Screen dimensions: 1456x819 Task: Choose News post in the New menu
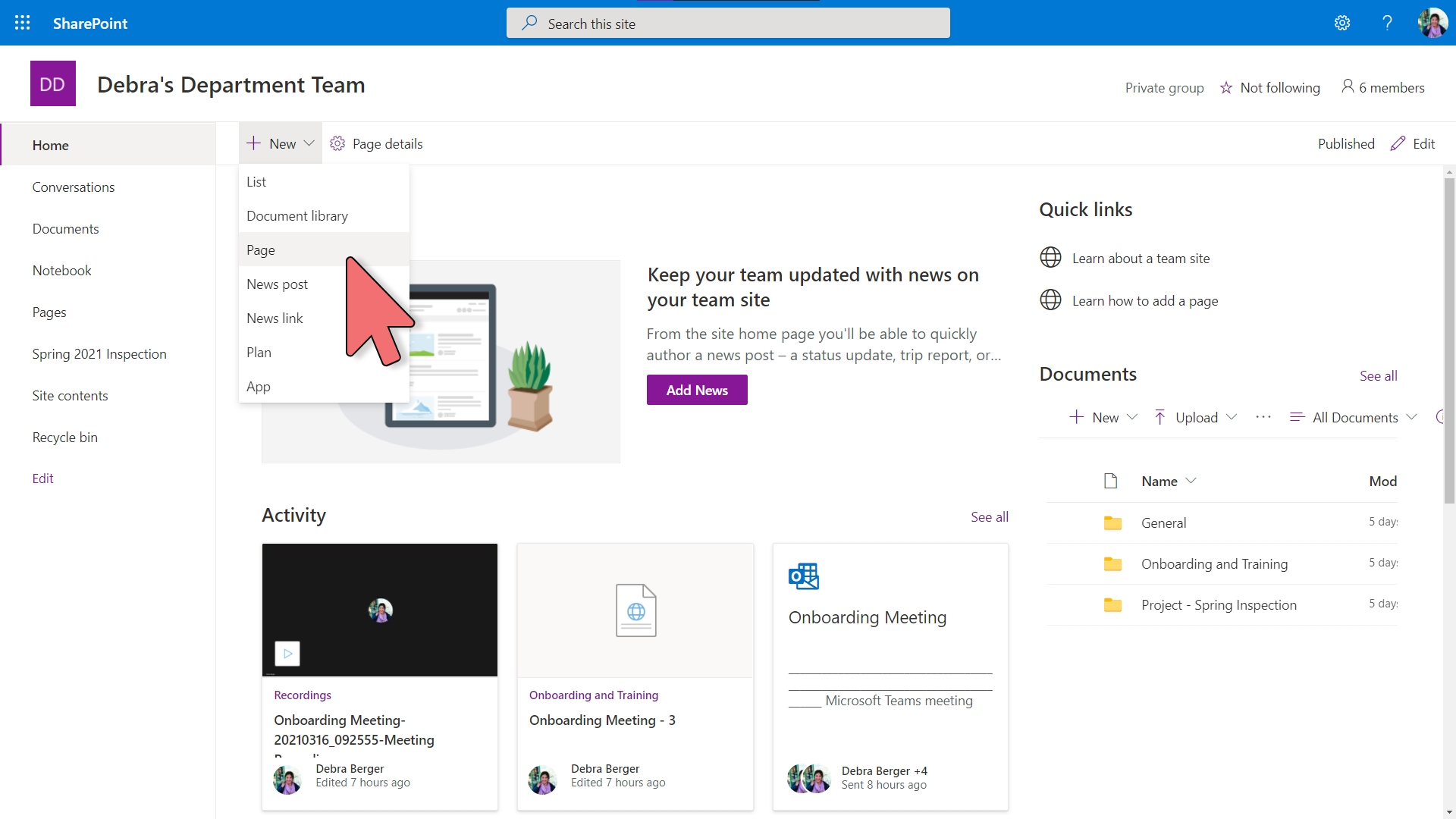tap(324, 284)
